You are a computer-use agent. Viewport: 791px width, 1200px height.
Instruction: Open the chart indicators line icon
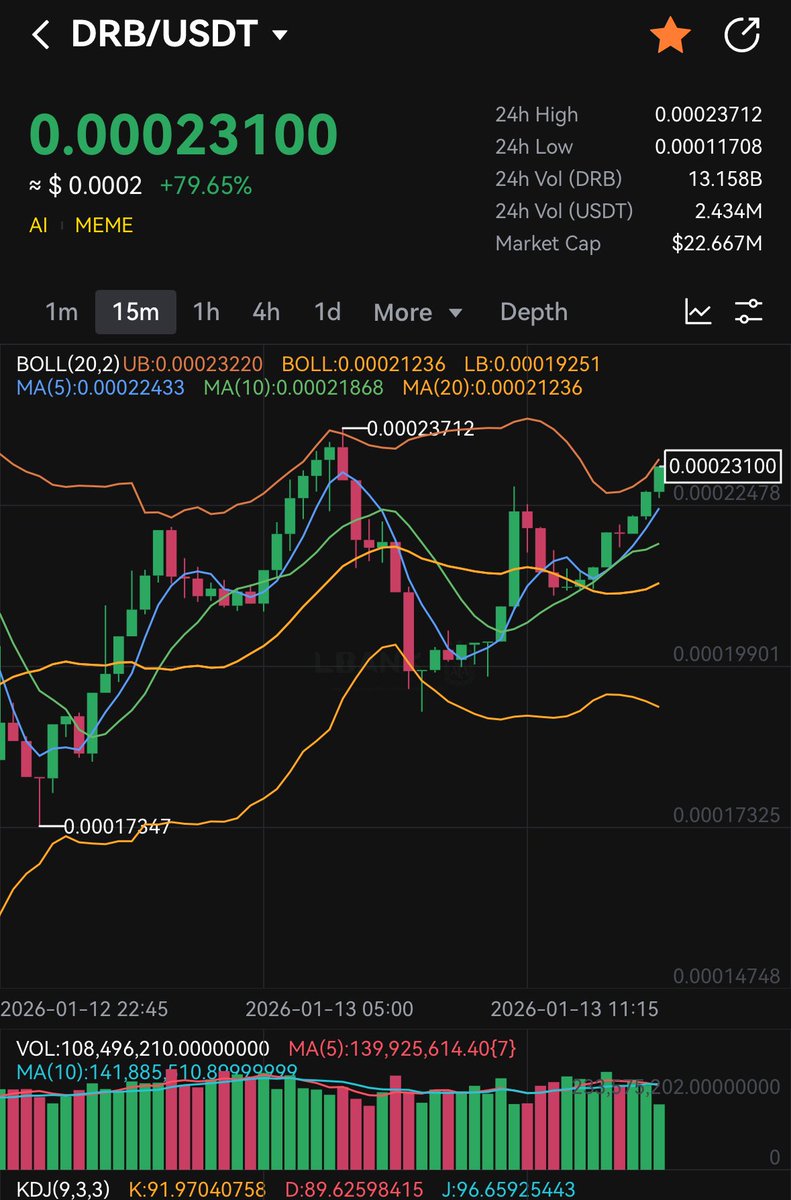click(698, 312)
